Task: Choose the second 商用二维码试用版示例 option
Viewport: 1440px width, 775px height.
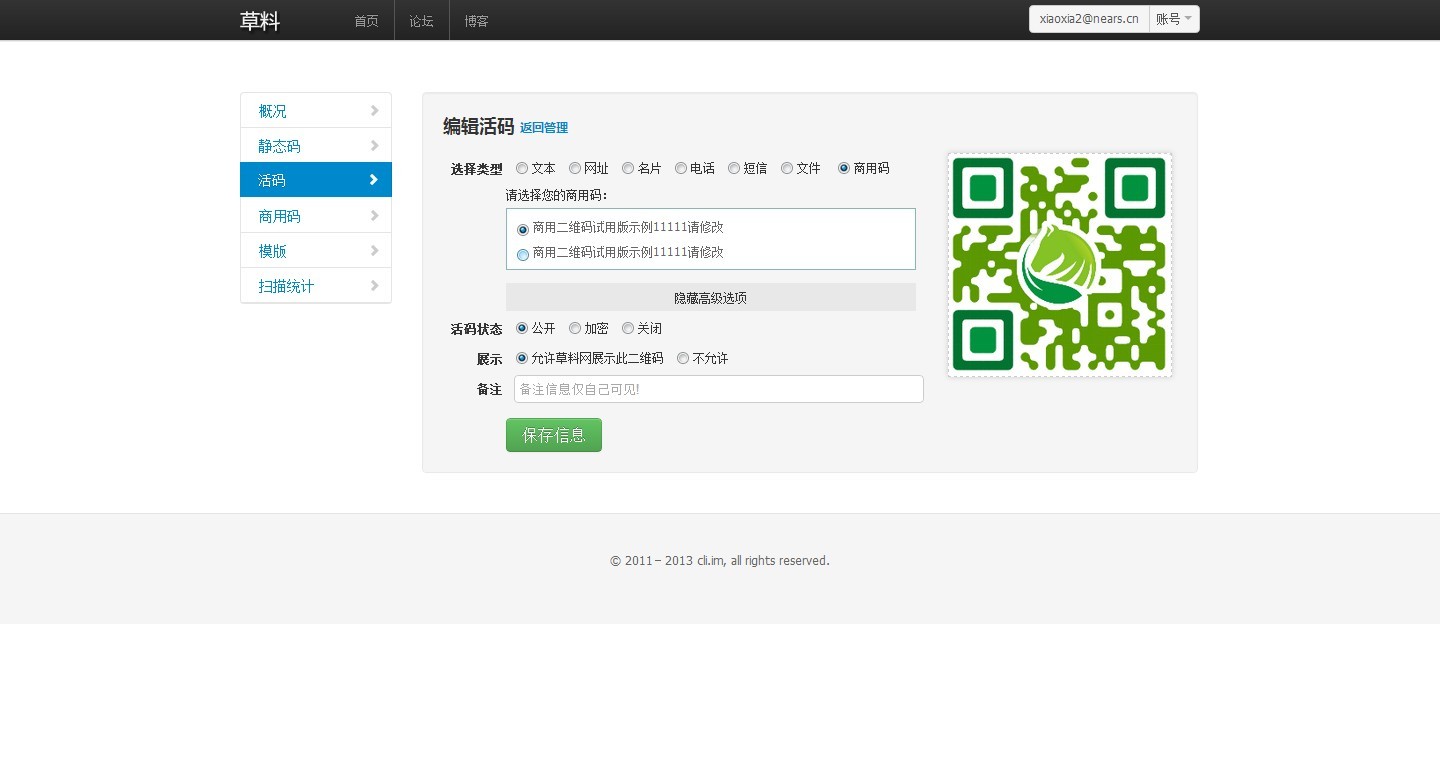Action: tap(523, 255)
